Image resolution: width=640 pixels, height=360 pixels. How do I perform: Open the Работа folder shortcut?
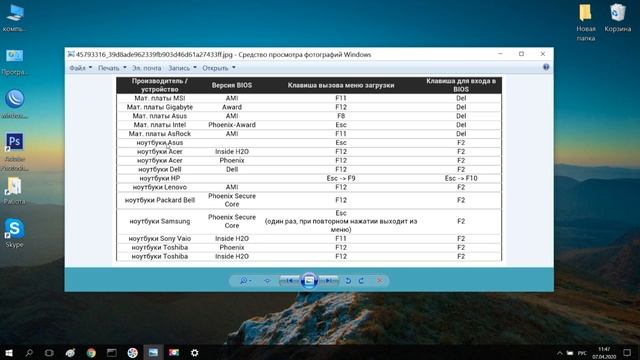click(x=15, y=191)
